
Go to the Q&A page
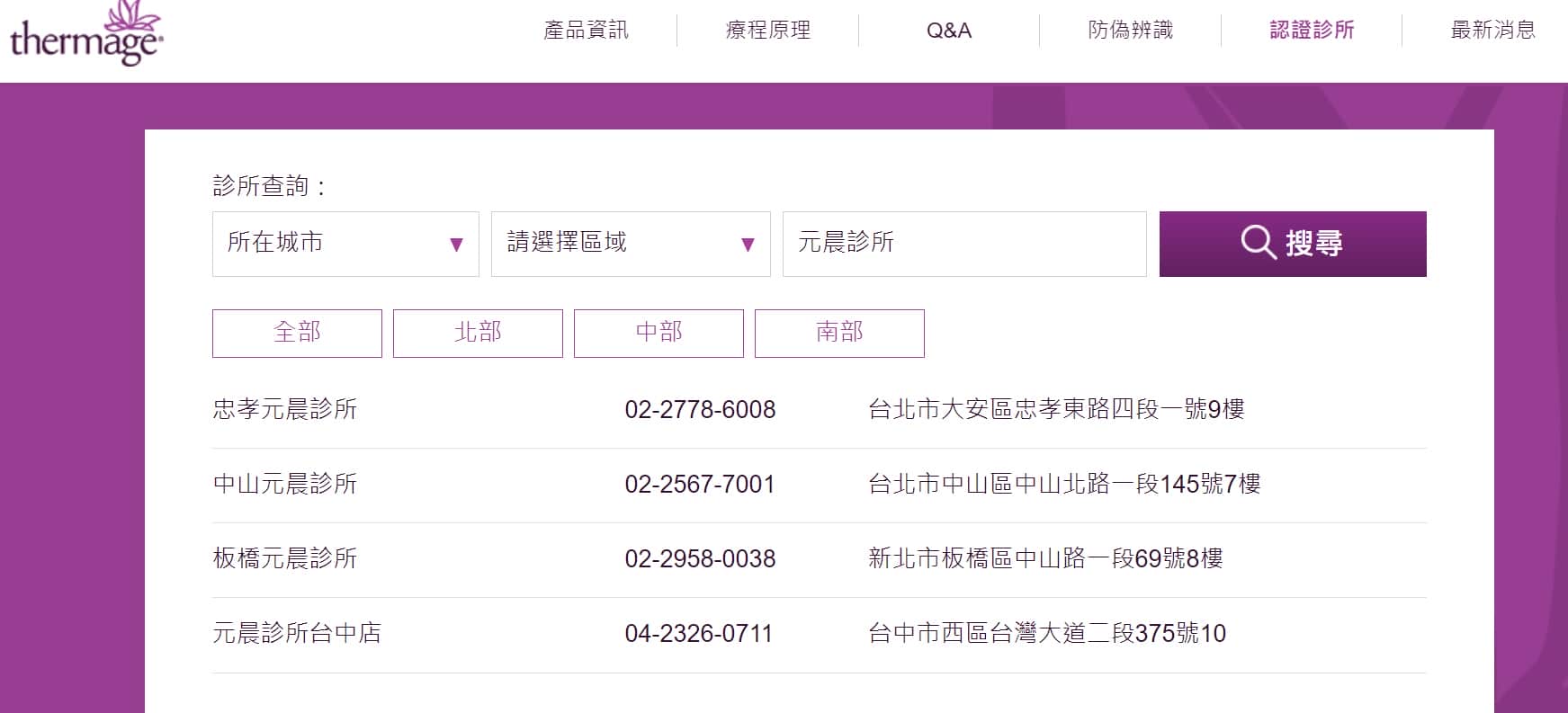949,31
